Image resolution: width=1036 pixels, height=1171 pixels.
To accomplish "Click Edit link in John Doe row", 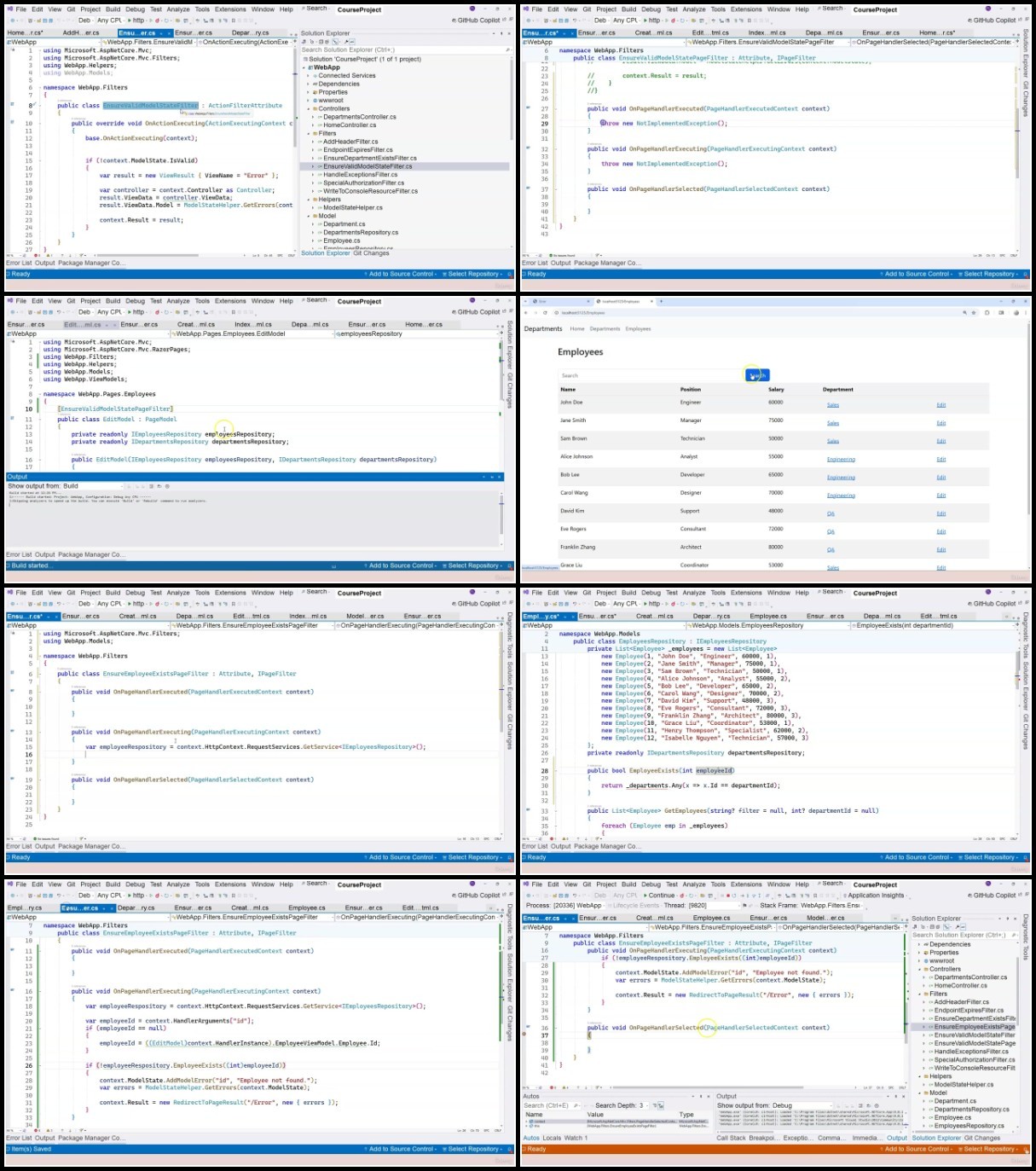I will pos(941,405).
